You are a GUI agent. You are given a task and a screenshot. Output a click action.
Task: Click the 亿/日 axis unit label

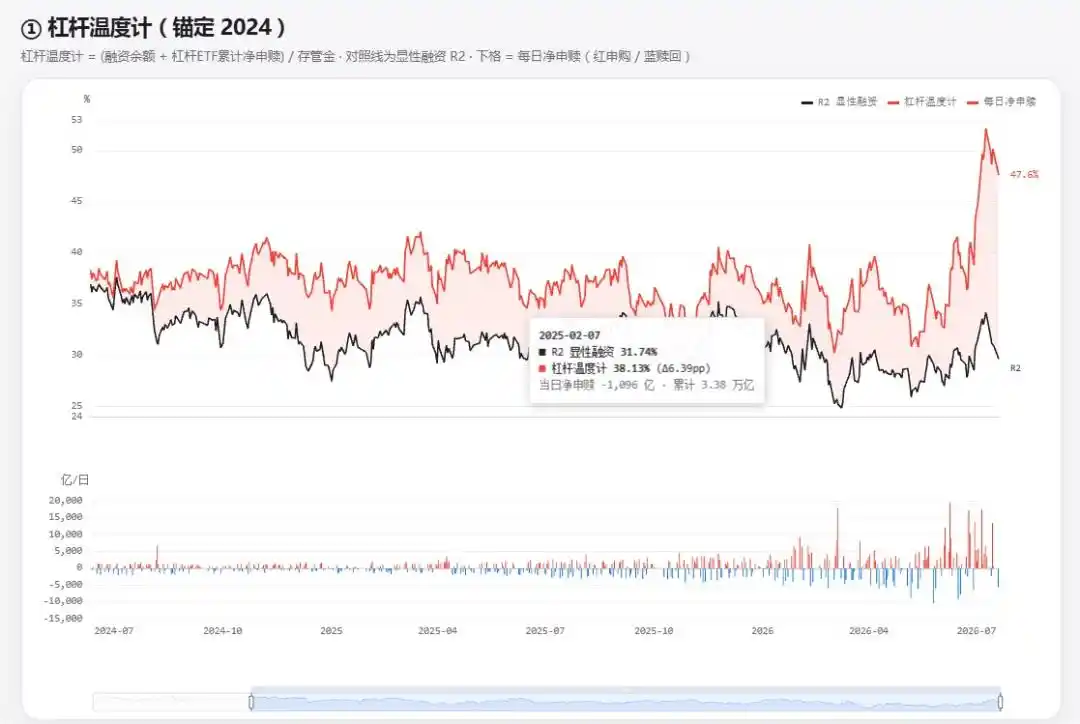(x=75, y=479)
